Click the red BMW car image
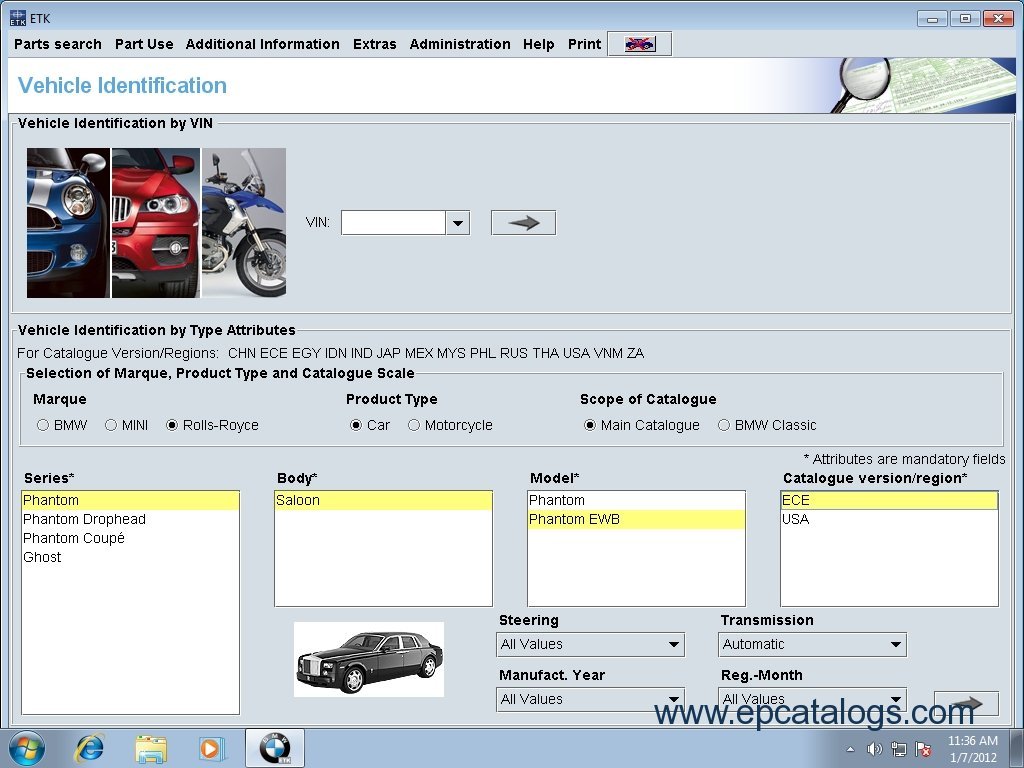Screen dimensions: 1024x768 pyautogui.click(x=155, y=223)
